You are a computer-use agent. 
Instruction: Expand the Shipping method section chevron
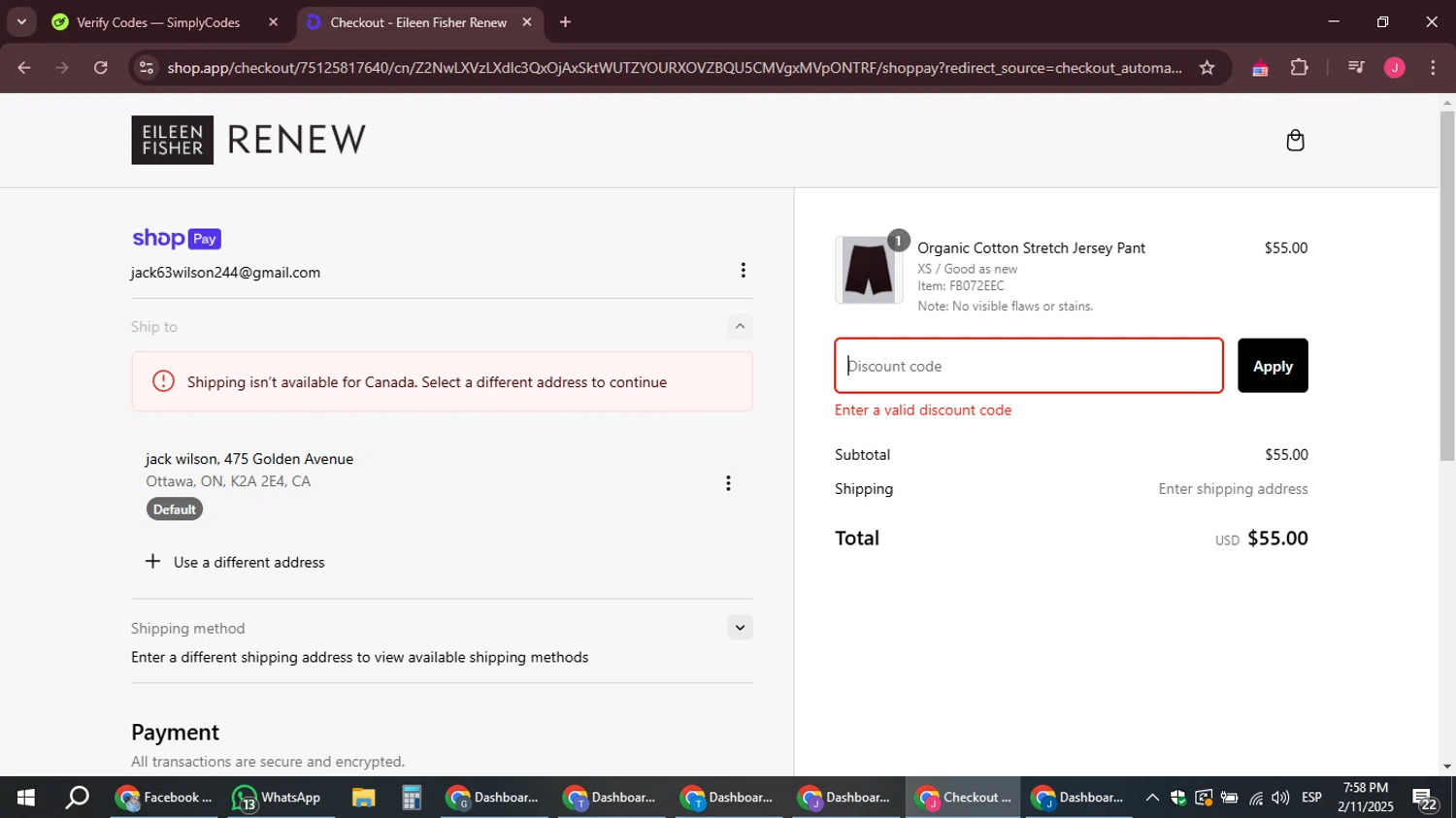pos(740,627)
